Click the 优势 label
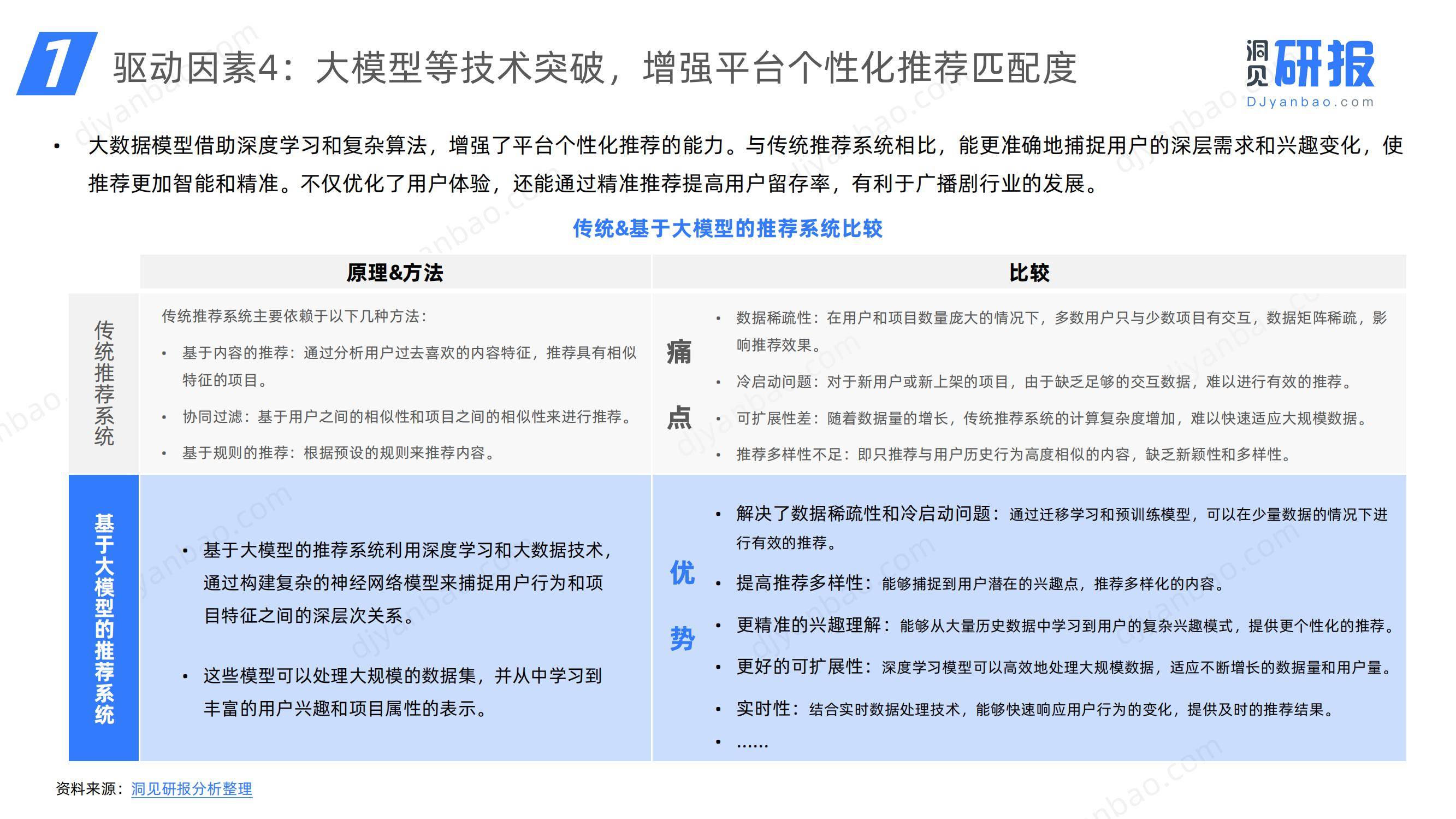Screen dimensions: 1456x819 pos(682,606)
